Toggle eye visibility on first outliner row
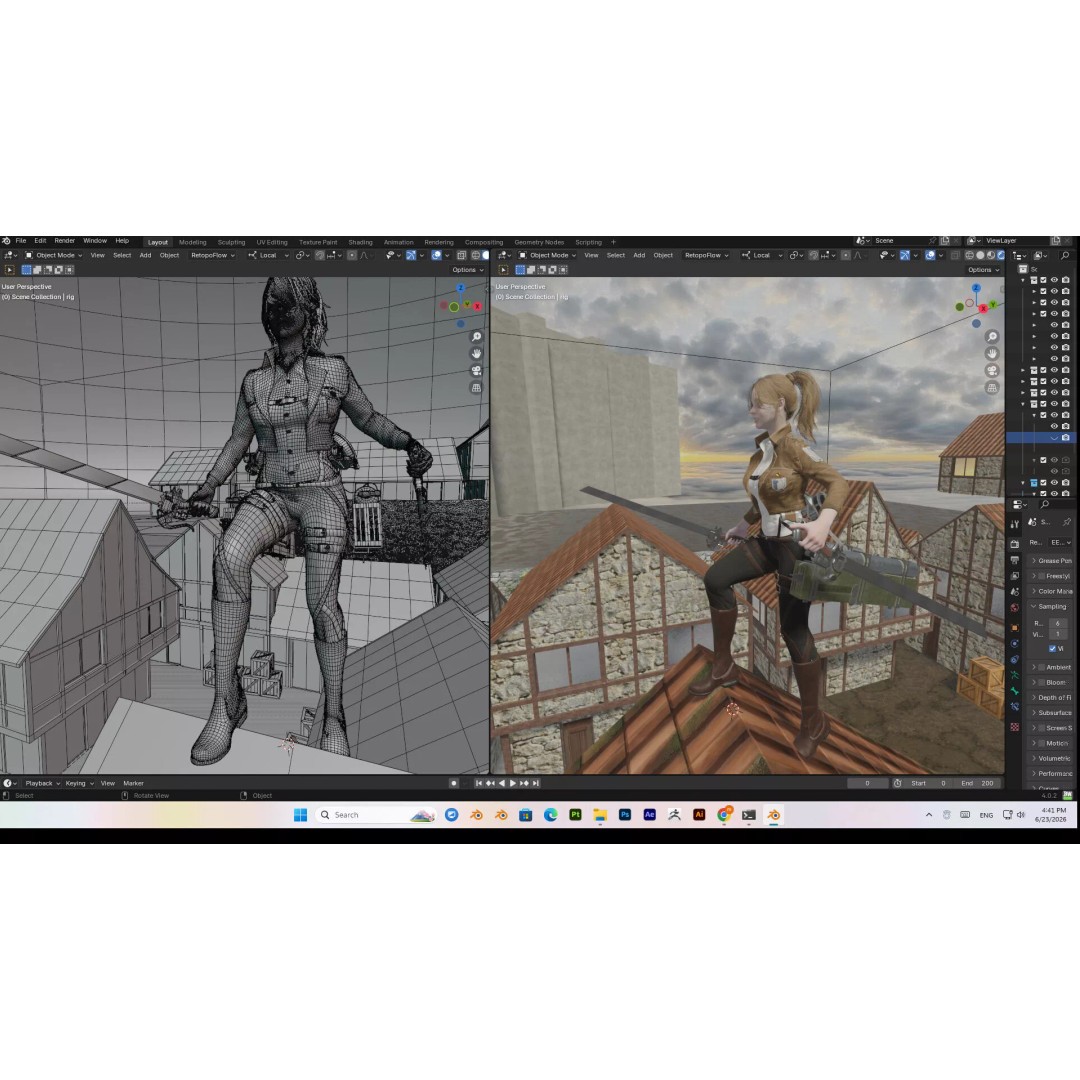 [x=1054, y=280]
